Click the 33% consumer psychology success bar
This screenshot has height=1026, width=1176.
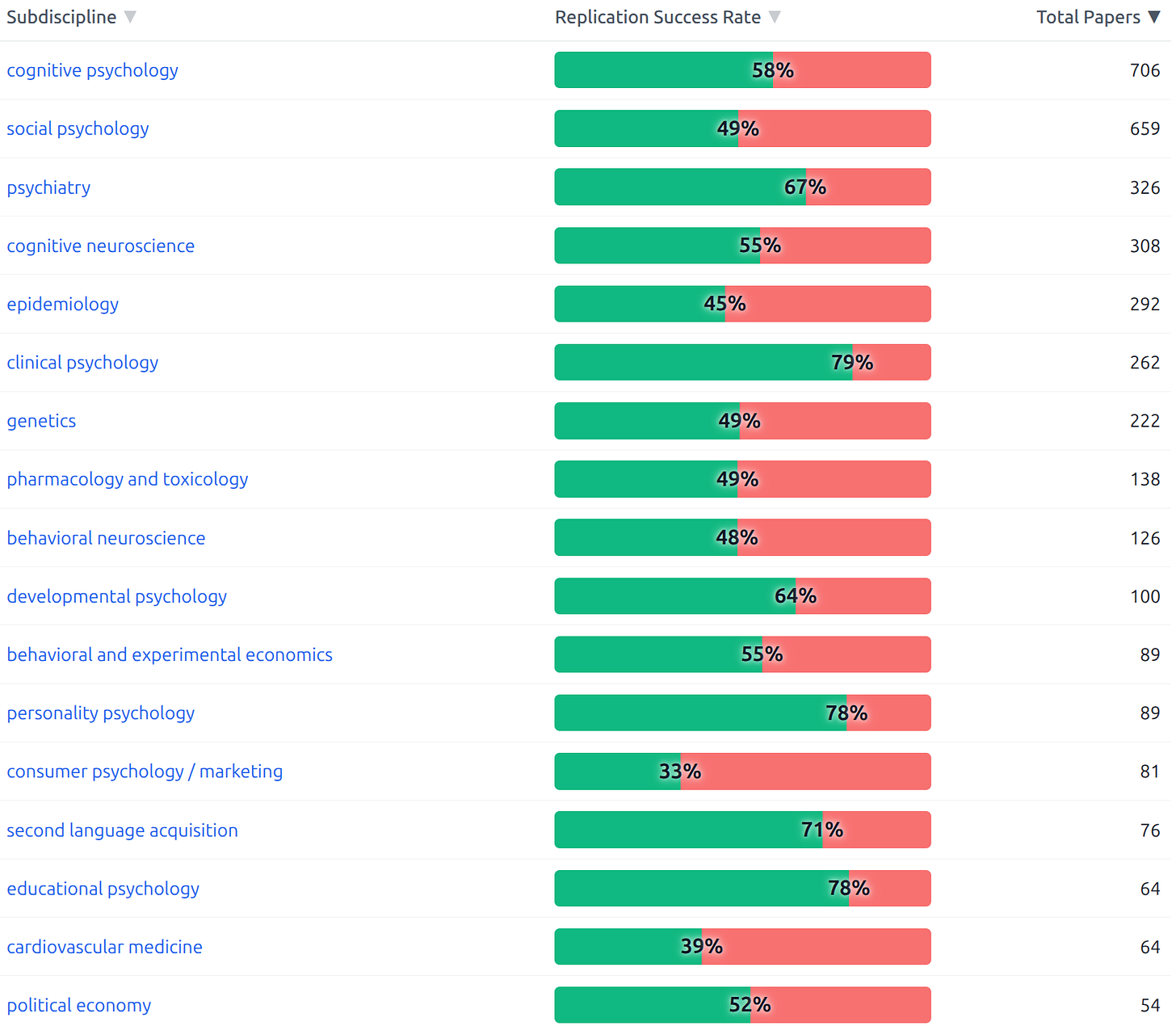point(742,772)
